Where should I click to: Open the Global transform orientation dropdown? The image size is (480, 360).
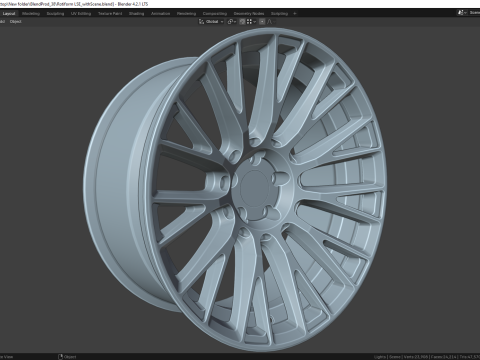click(211, 22)
